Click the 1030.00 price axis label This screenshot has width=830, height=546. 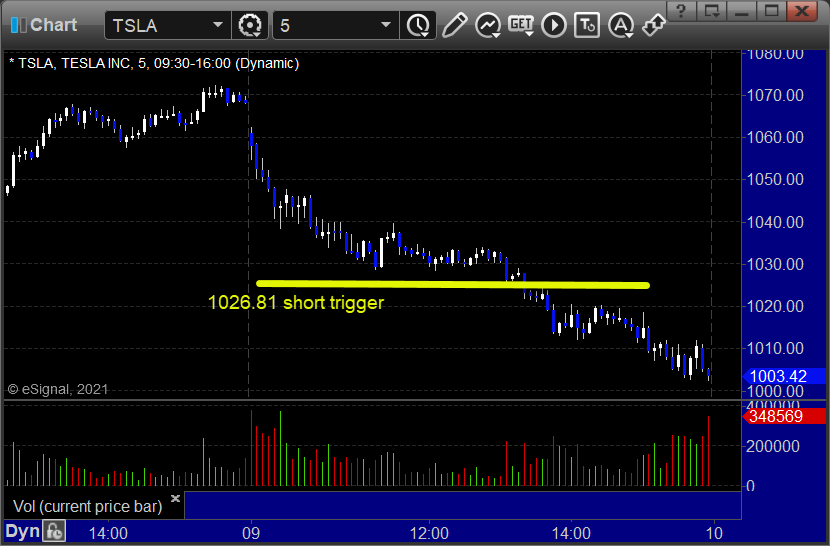pos(775,264)
